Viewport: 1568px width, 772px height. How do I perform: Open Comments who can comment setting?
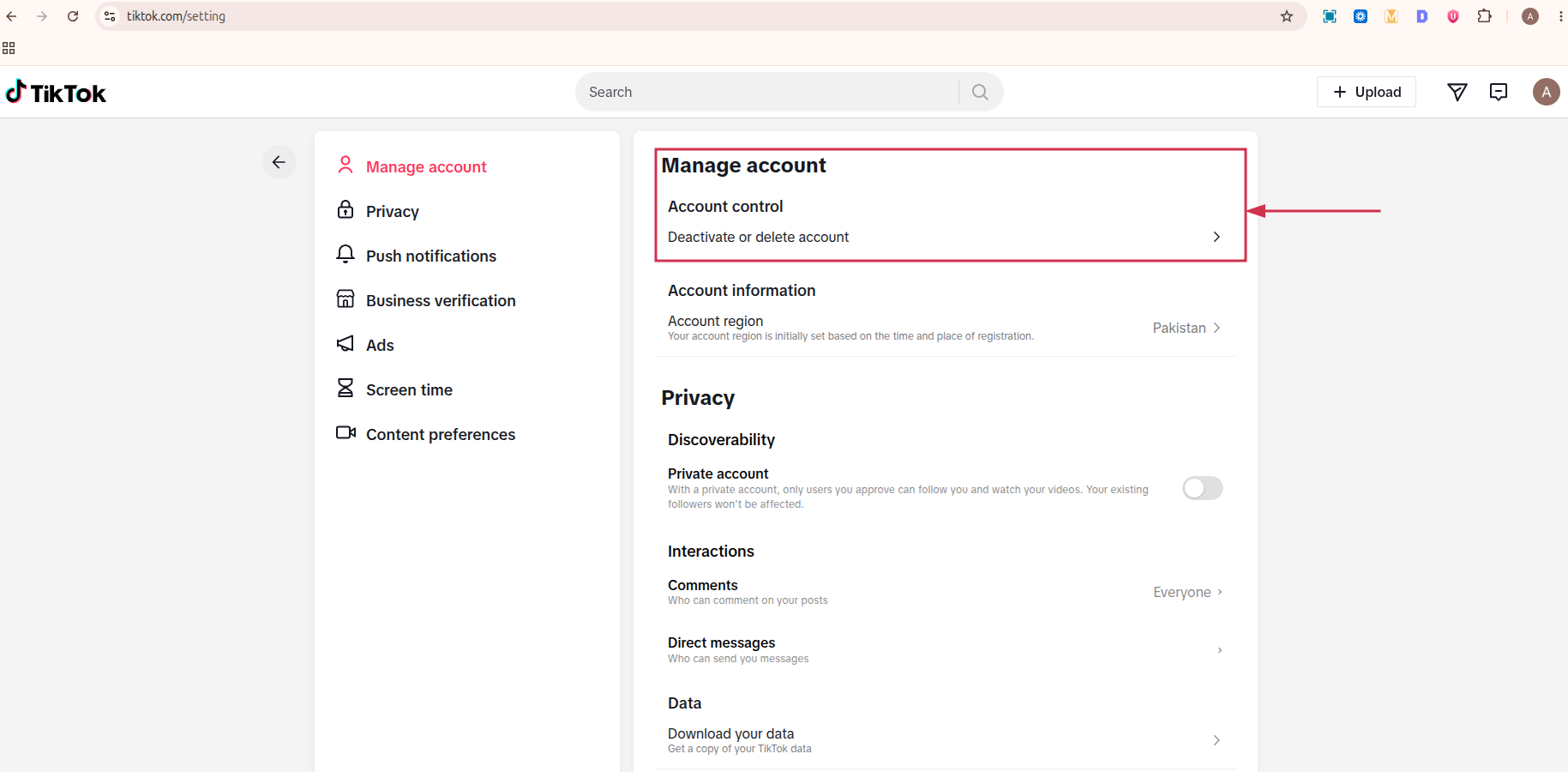click(945, 592)
